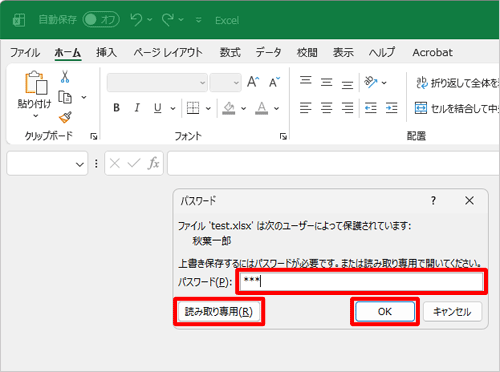Open the データ (Data) tab
This screenshot has height=372, width=500.
(268, 53)
